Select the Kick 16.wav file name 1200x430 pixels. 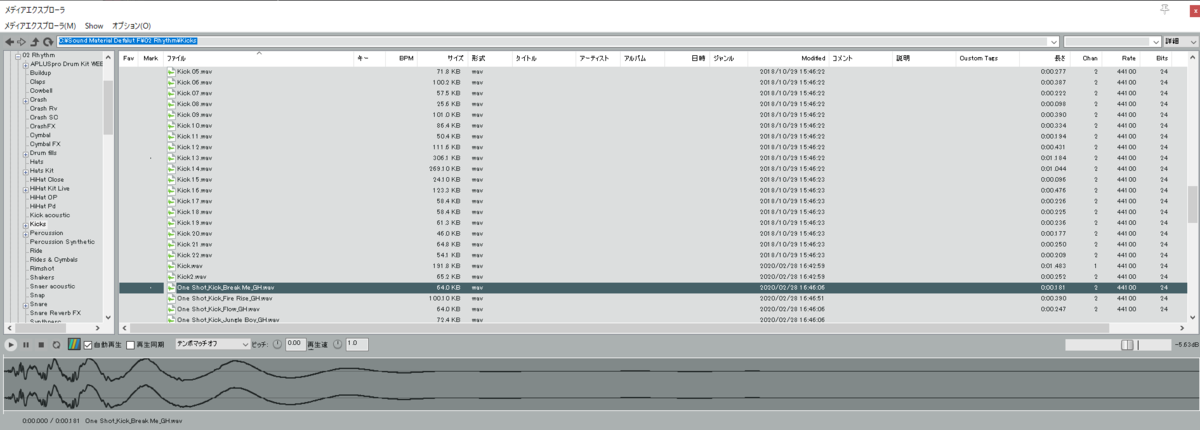[x=194, y=190]
